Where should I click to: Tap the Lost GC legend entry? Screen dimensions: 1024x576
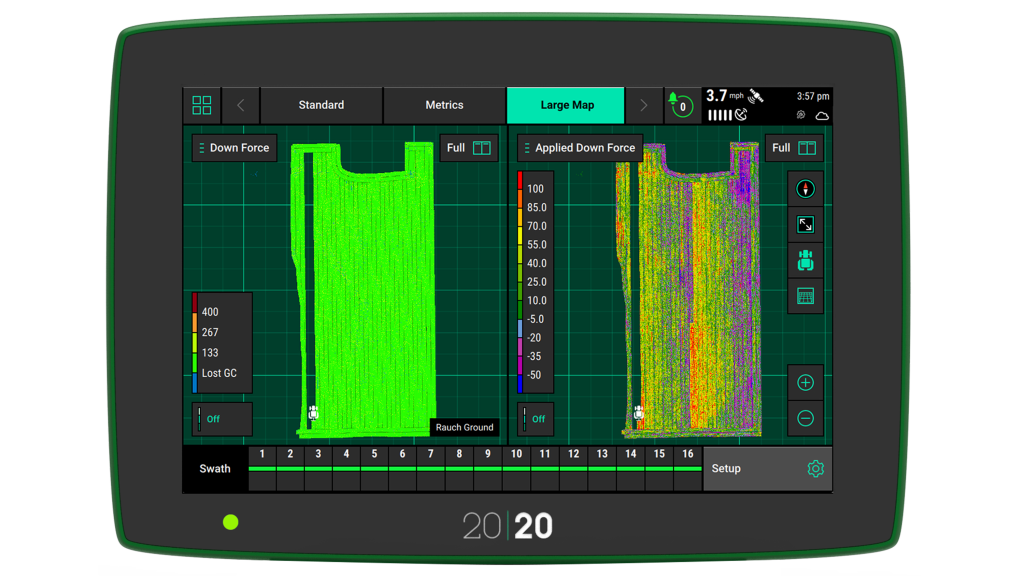coord(219,373)
